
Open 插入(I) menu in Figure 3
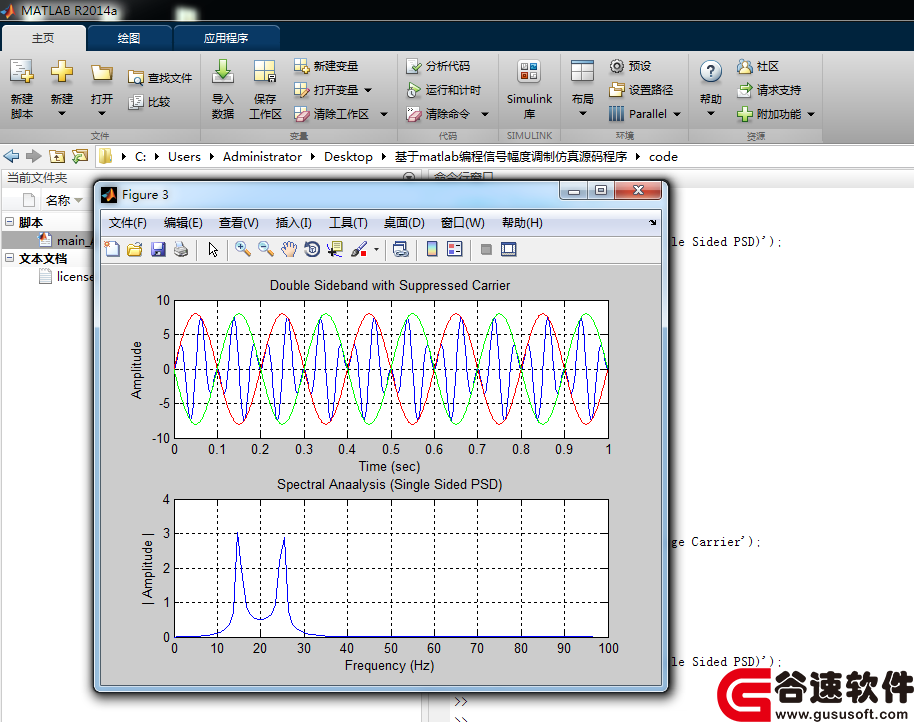tap(293, 223)
